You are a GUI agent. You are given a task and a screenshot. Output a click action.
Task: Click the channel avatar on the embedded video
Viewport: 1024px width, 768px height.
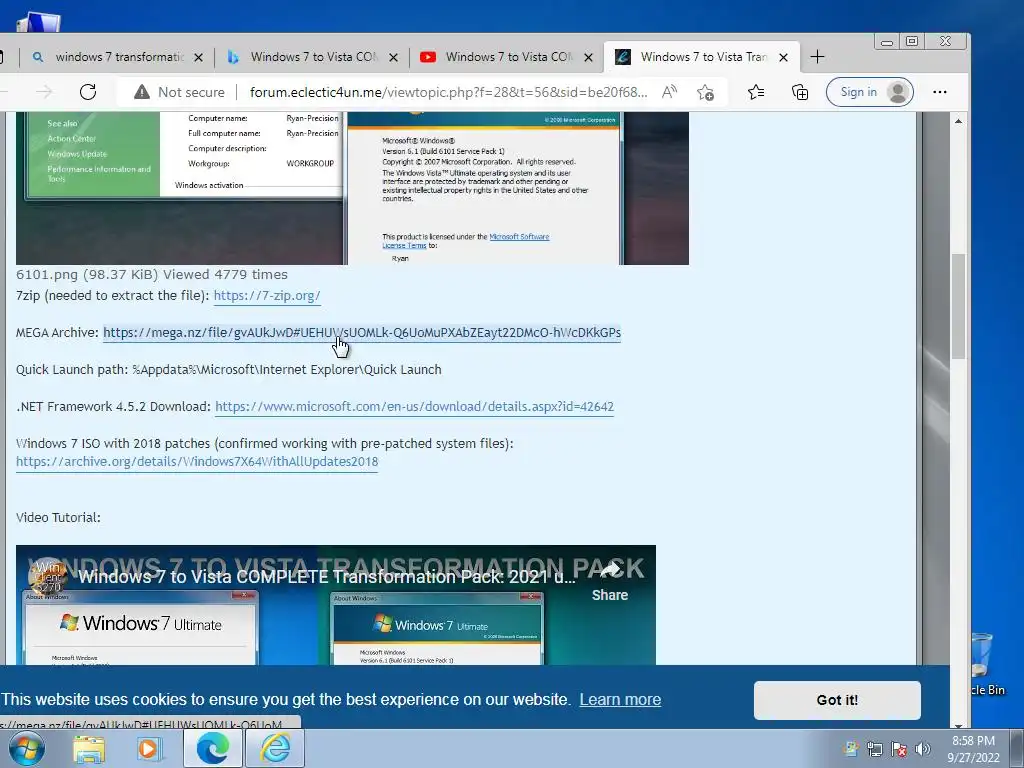48,576
